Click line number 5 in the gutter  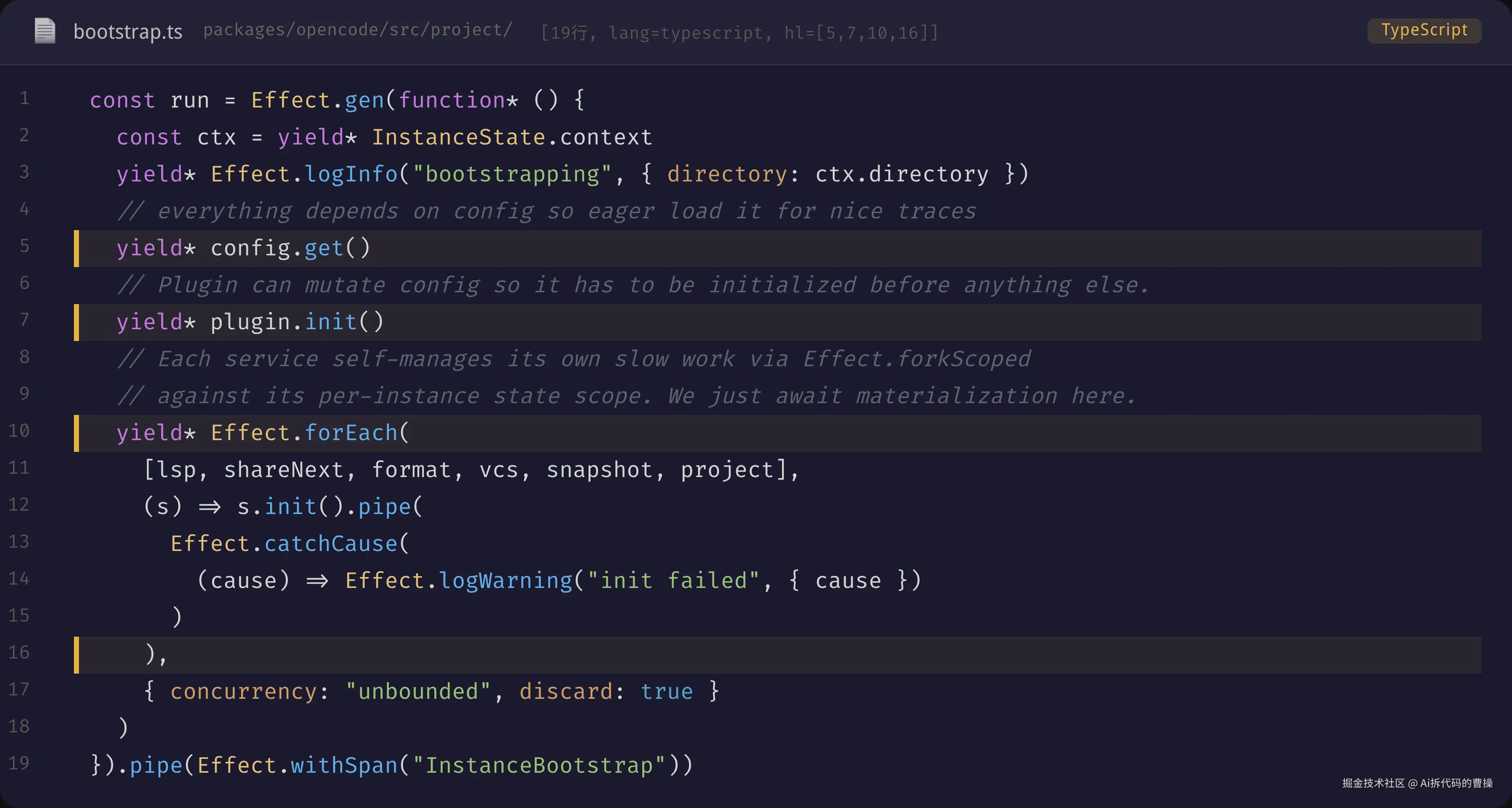[24, 246]
